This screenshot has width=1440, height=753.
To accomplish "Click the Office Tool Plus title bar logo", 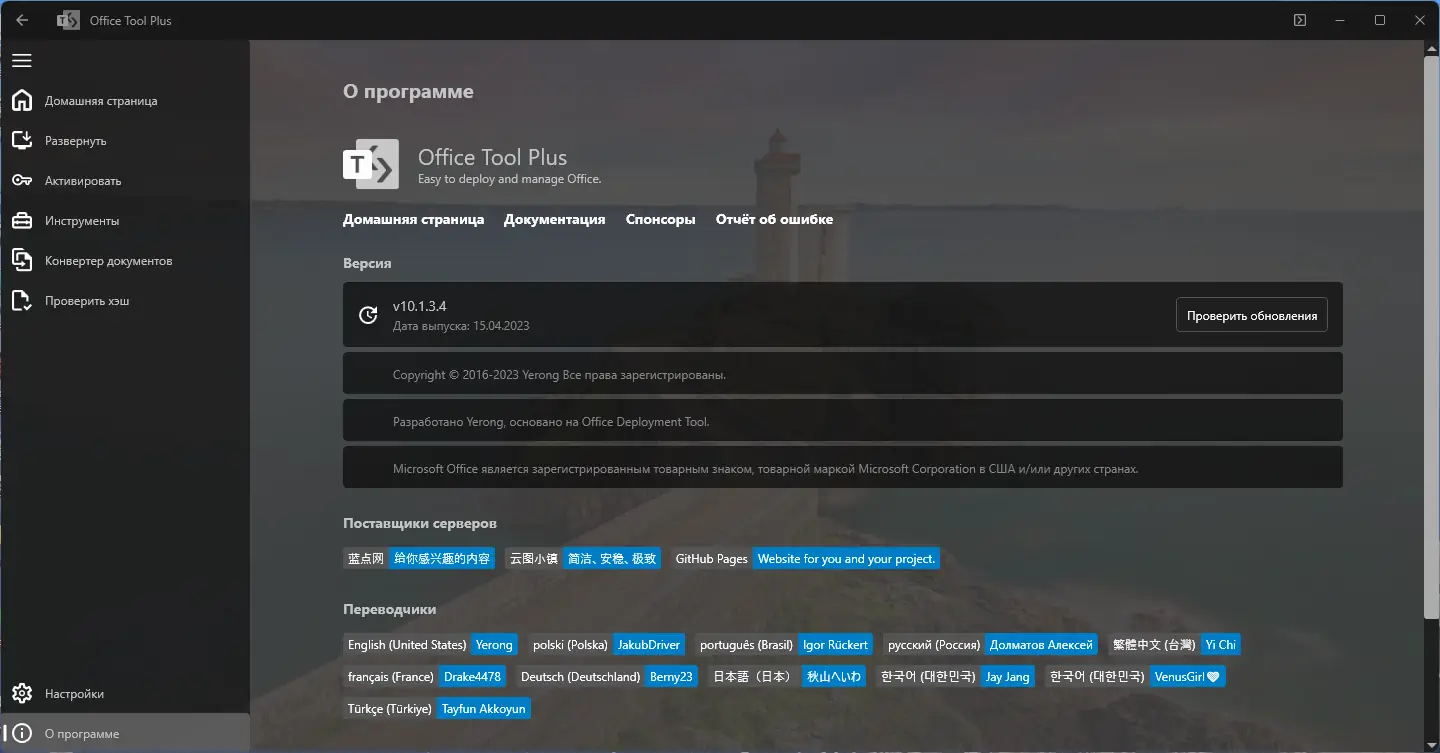I will [68, 20].
